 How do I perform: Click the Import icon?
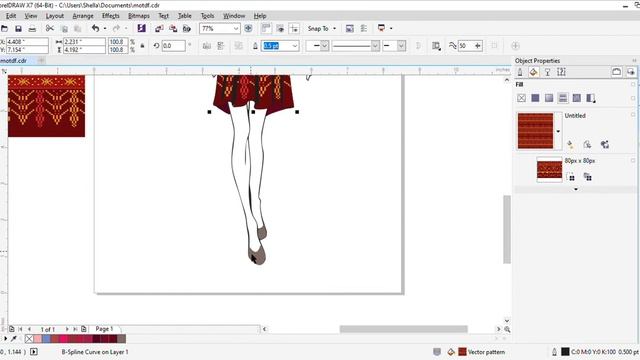point(159,29)
